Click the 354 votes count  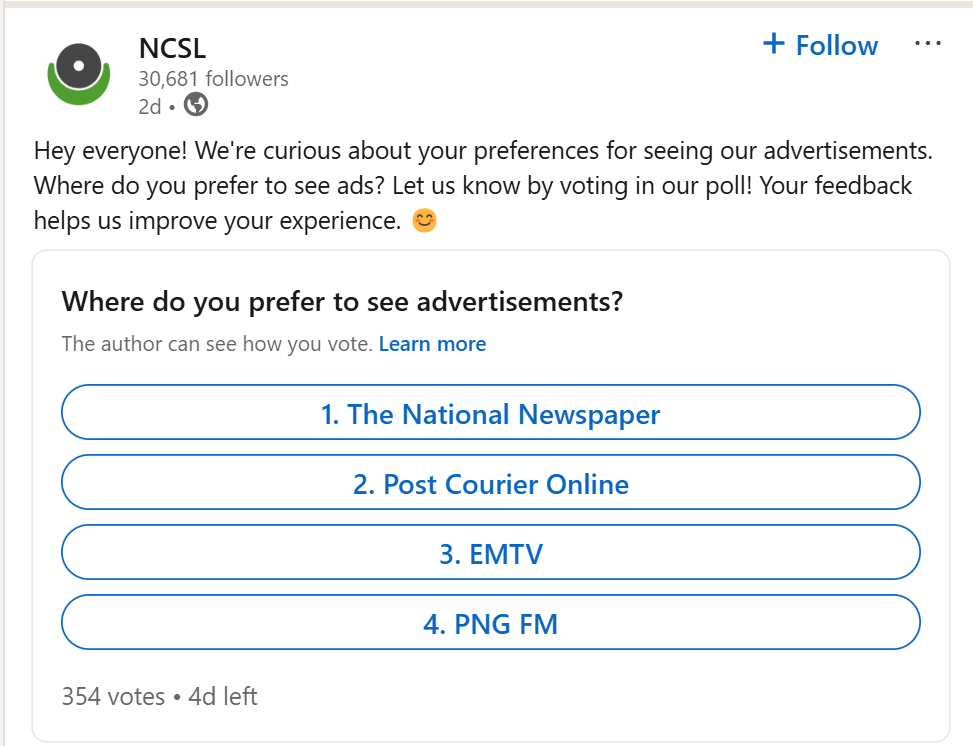(114, 696)
